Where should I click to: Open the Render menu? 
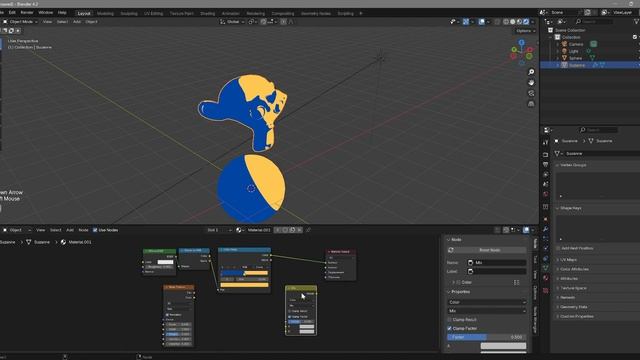pos(27,13)
